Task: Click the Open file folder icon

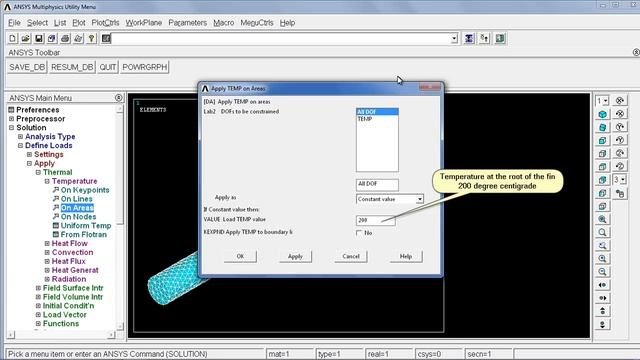Action: (26, 38)
